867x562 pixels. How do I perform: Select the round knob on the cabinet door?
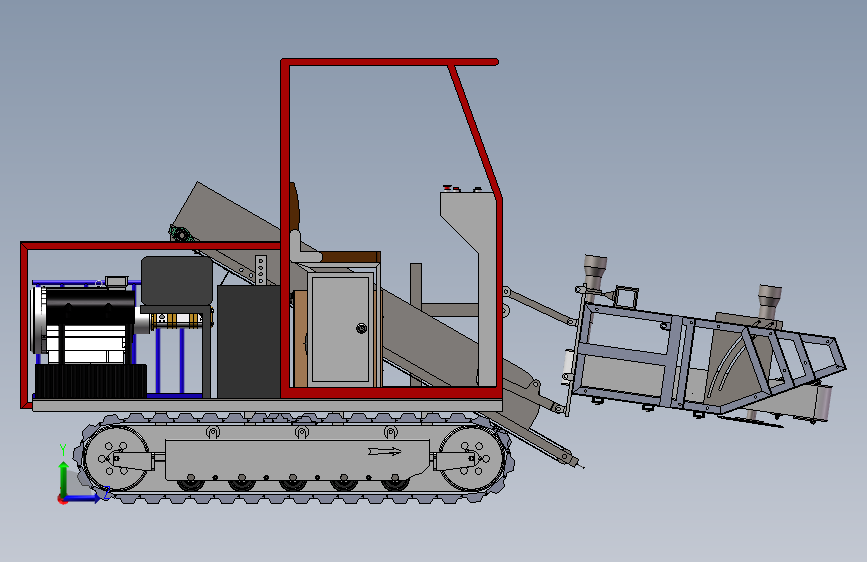pos(361,329)
